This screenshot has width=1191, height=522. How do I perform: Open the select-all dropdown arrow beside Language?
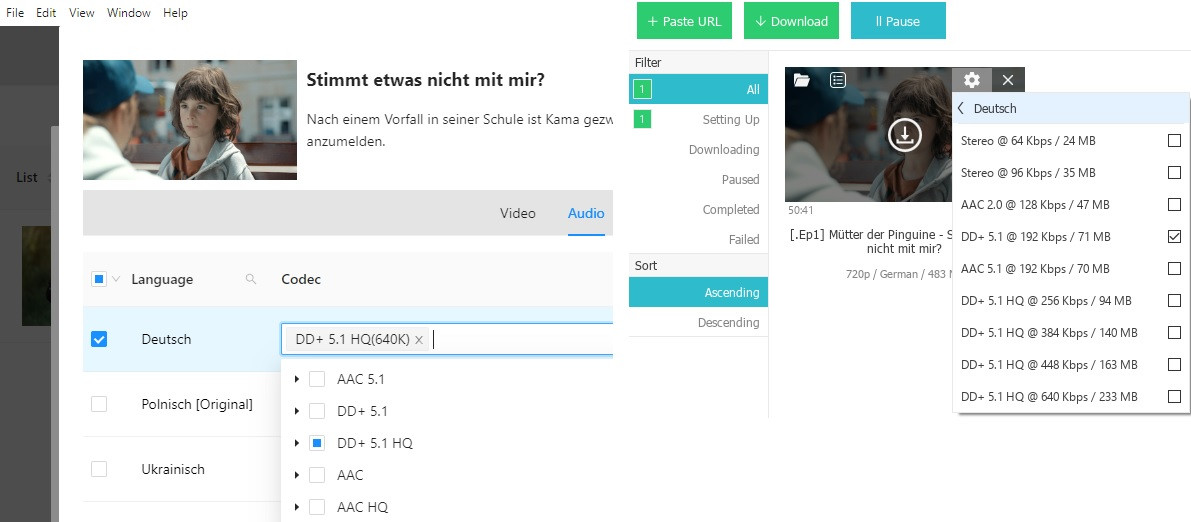(x=115, y=279)
